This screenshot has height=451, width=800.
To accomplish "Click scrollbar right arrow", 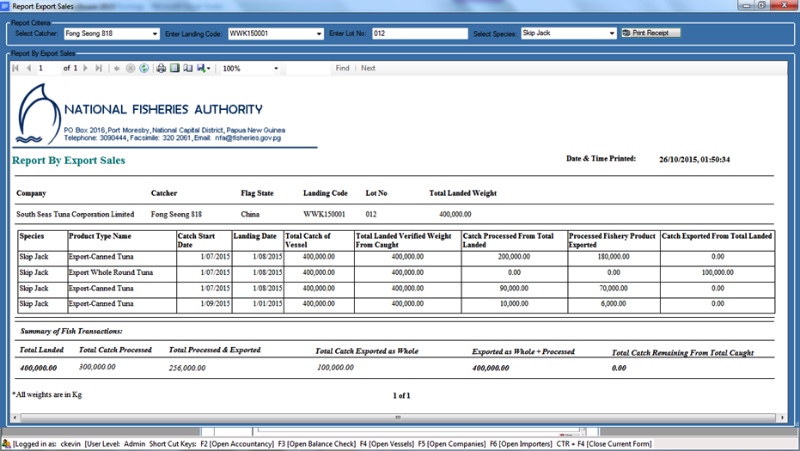I will pos(782,417).
